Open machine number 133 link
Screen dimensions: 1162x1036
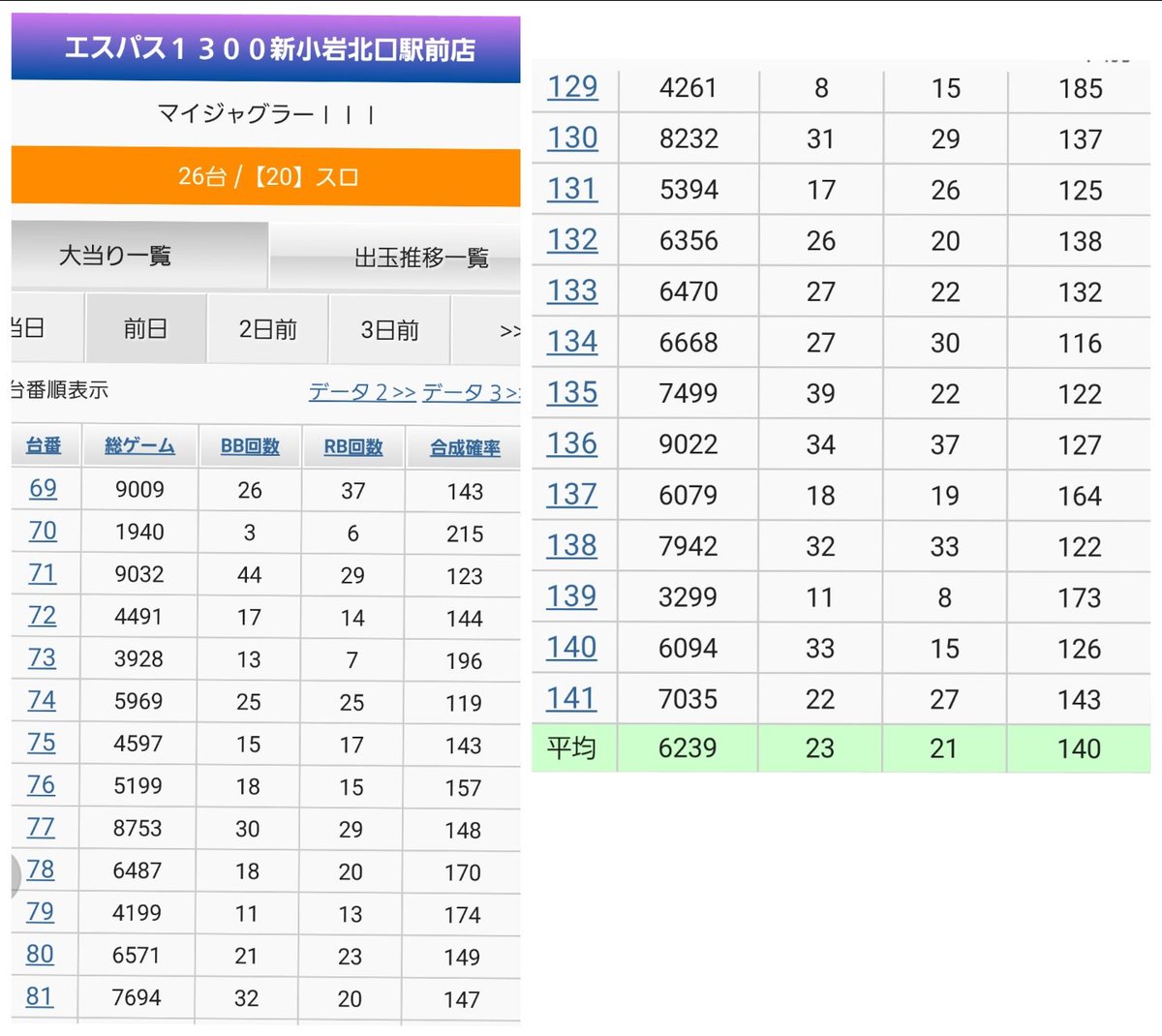tap(572, 290)
